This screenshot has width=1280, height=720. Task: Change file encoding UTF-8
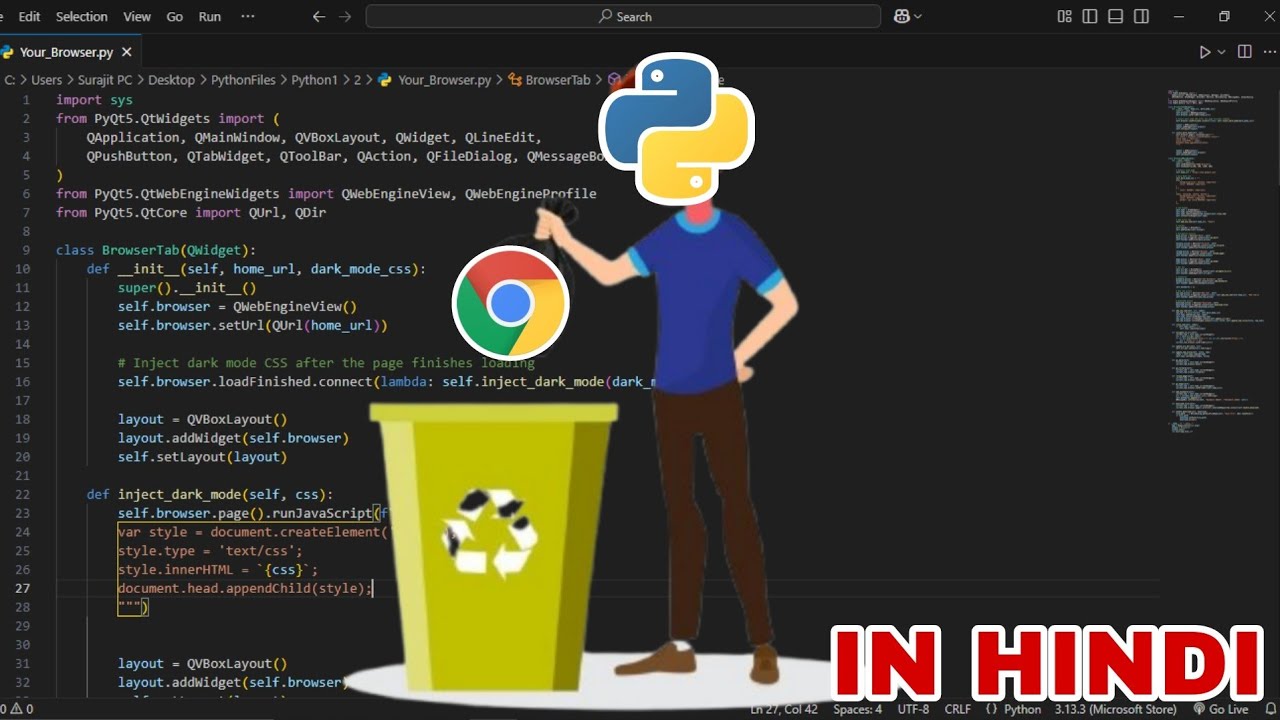pyautogui.click(x=914, y=709)
